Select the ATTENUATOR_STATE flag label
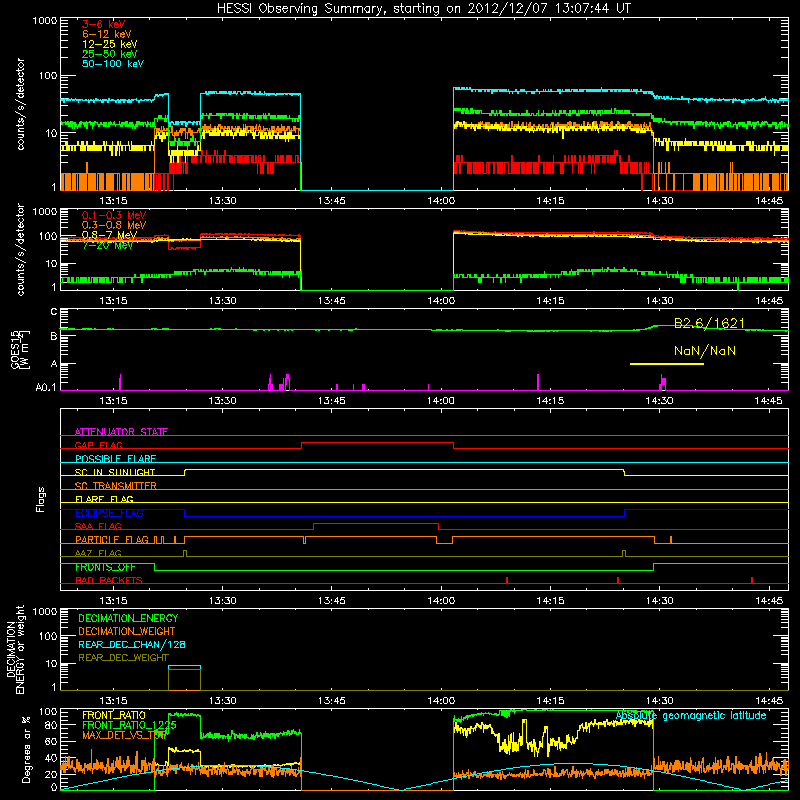This screenshot has width=800, height=800. click(x=121, y=432)
